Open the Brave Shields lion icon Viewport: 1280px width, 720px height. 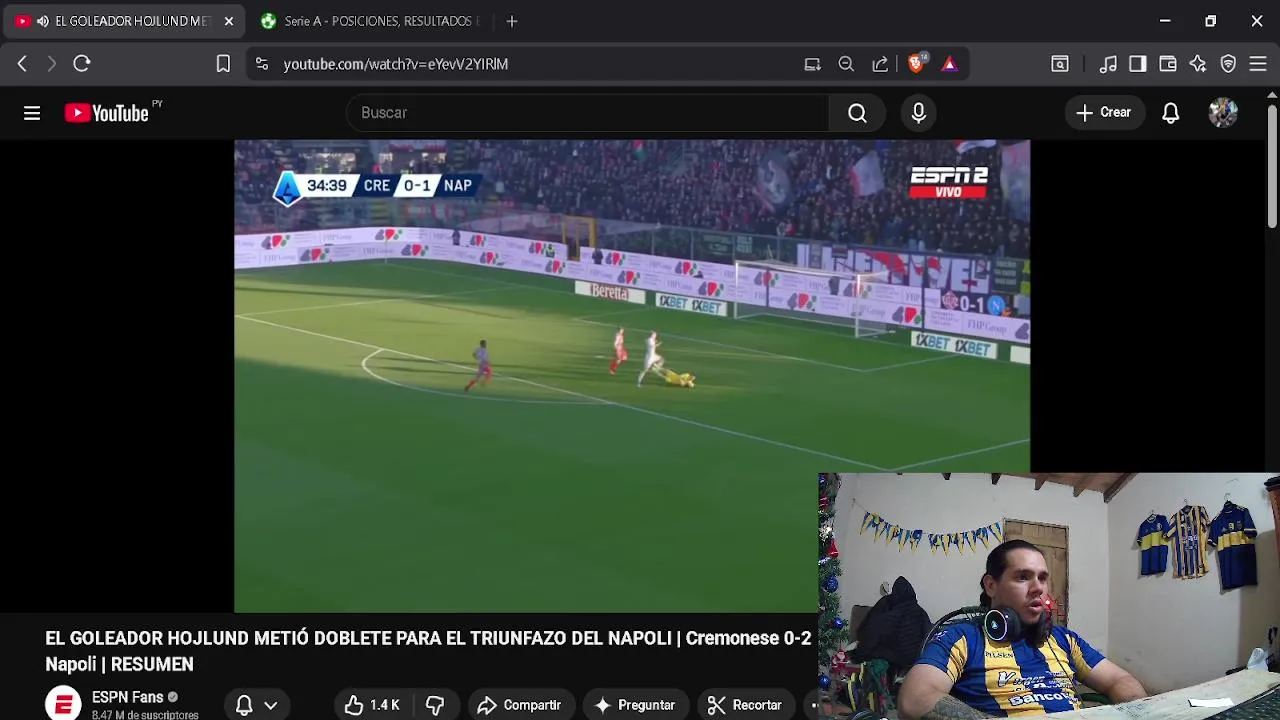[916, 63]
